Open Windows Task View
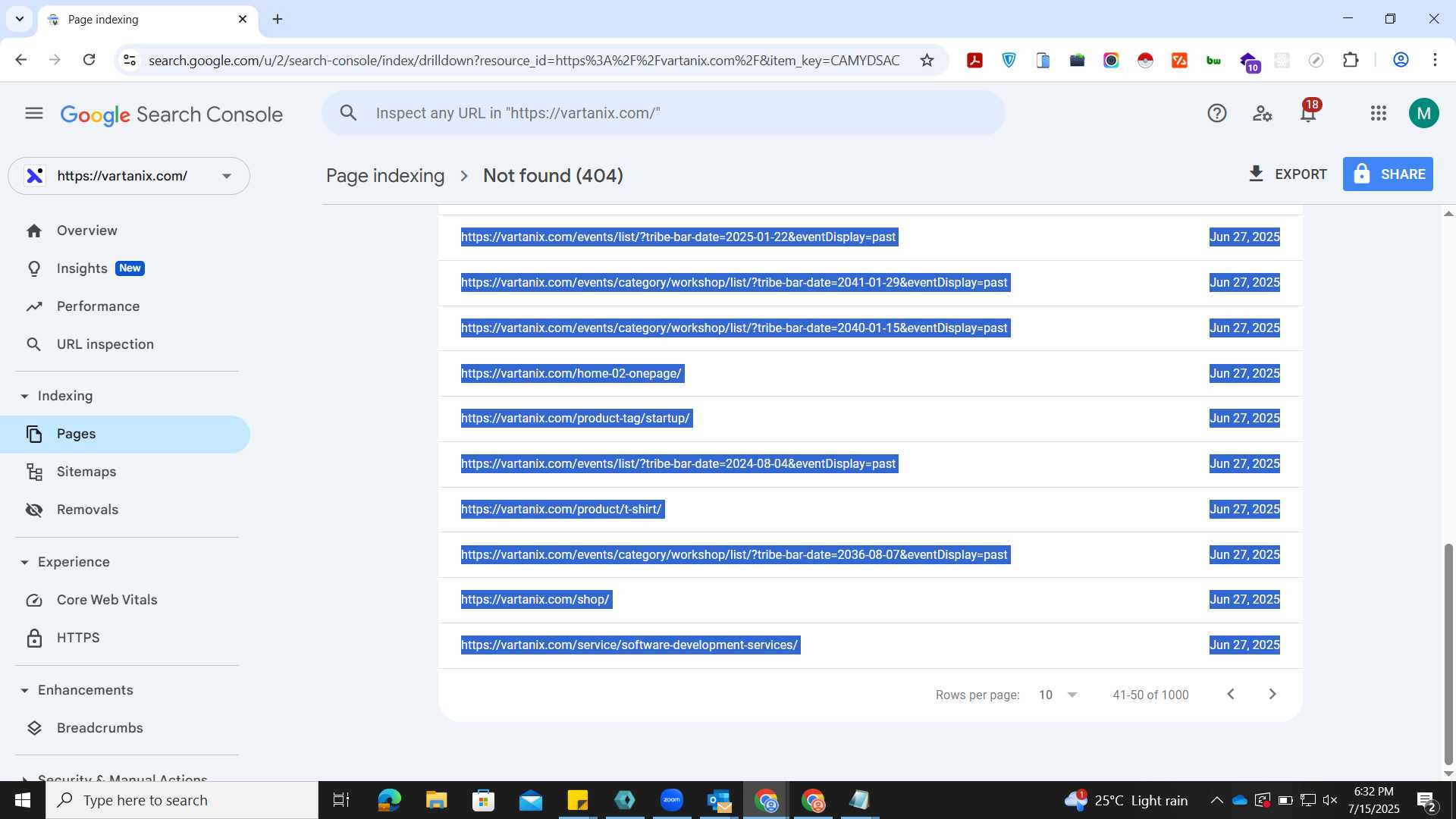The image size is (1456, 819). pos(341,800)
